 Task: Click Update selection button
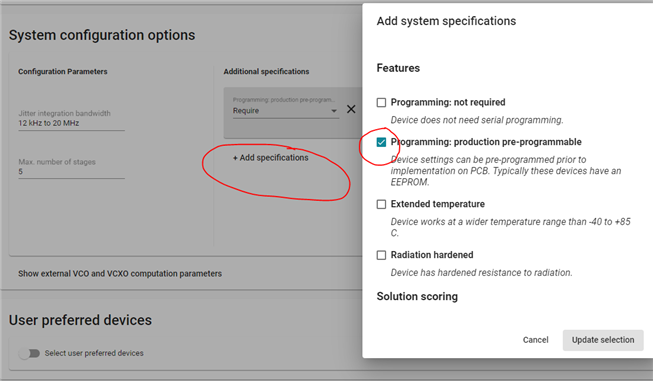coord(603,340)
